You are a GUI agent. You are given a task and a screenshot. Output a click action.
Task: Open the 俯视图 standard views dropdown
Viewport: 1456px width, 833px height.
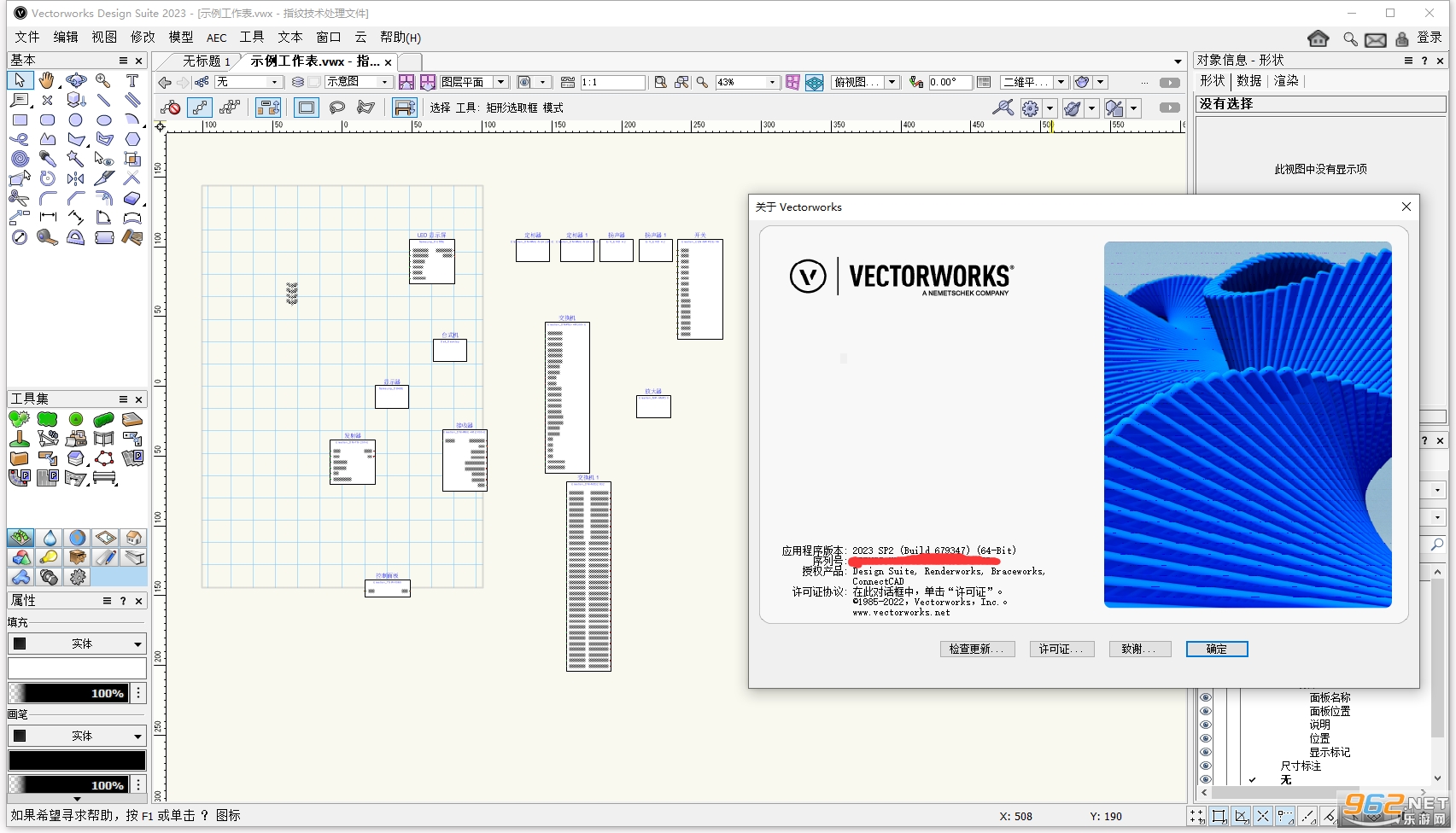[866, 82]
